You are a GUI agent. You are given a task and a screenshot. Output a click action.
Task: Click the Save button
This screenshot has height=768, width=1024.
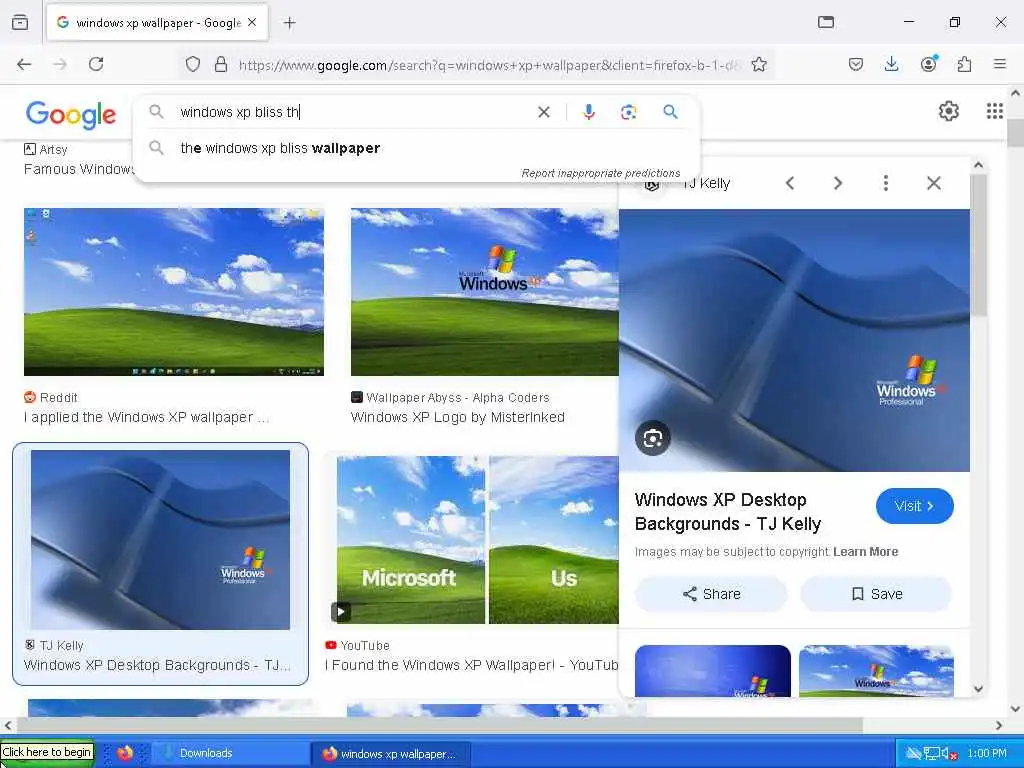876,594
